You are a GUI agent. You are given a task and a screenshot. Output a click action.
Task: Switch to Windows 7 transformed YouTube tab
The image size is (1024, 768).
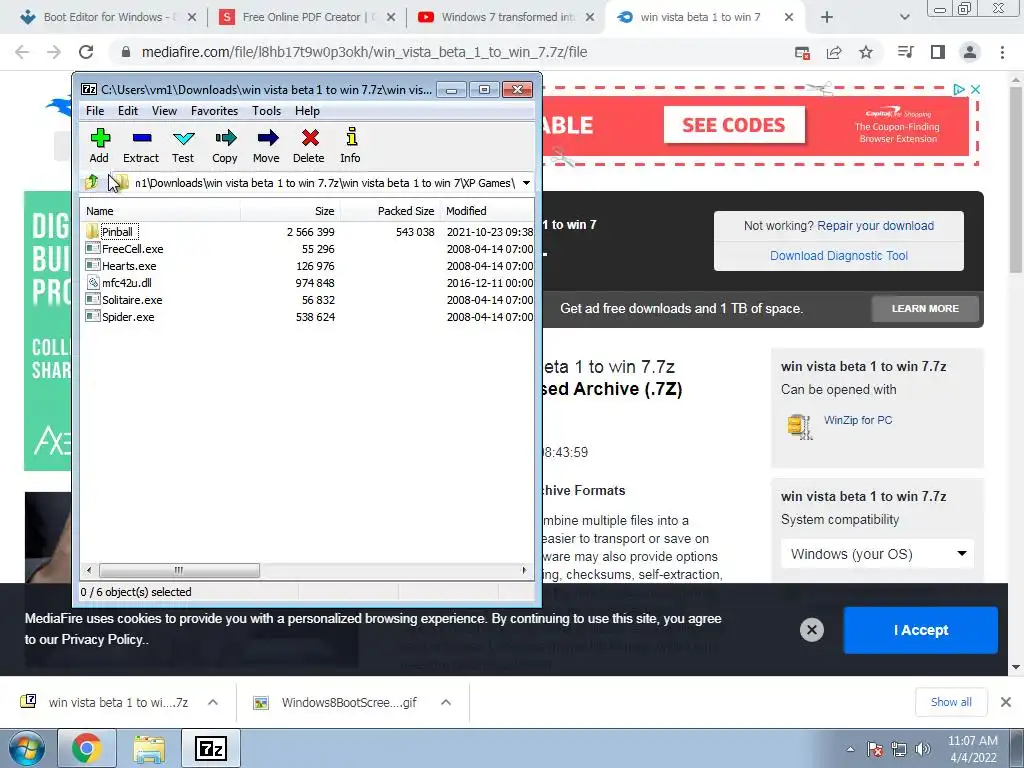pos(505,18)
